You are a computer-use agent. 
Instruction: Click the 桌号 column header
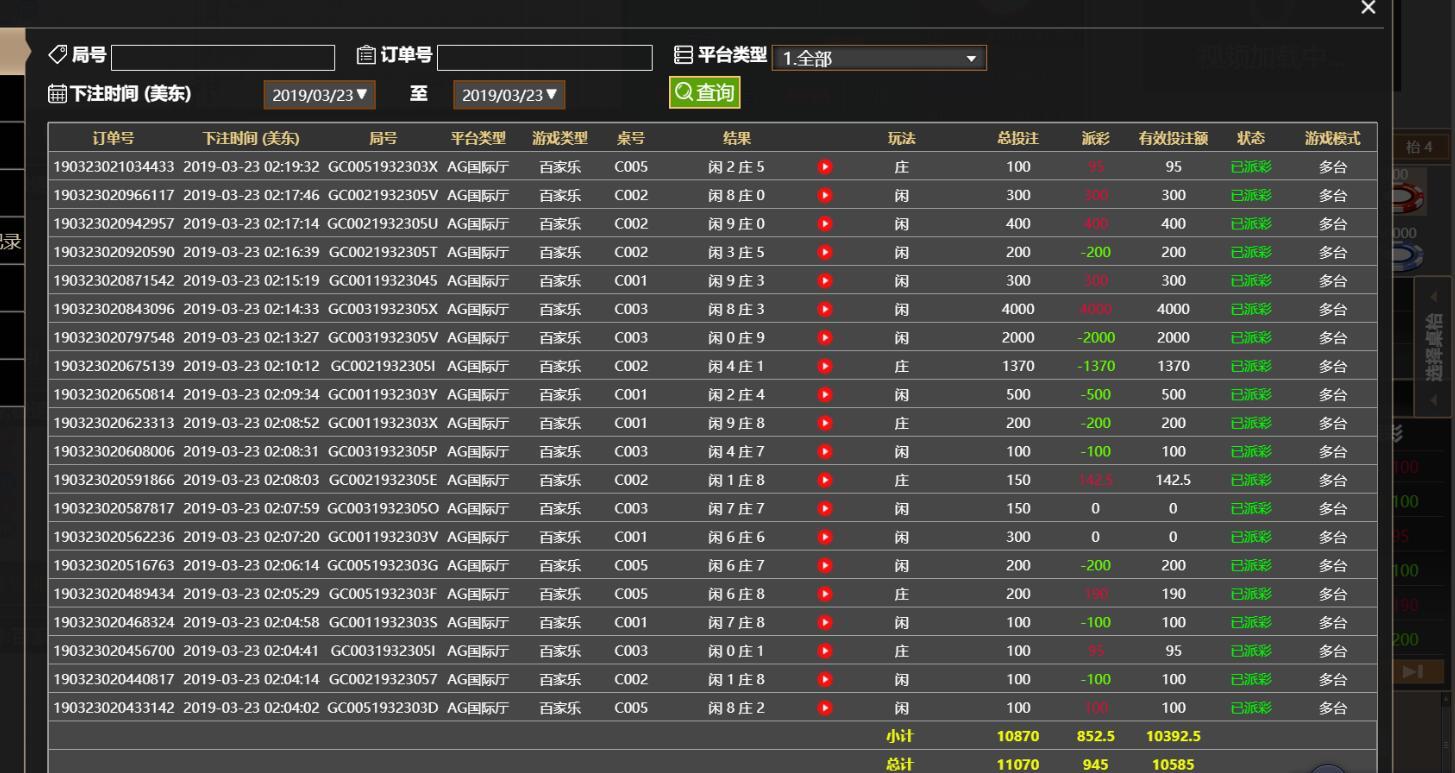click(x=631, y=139)
